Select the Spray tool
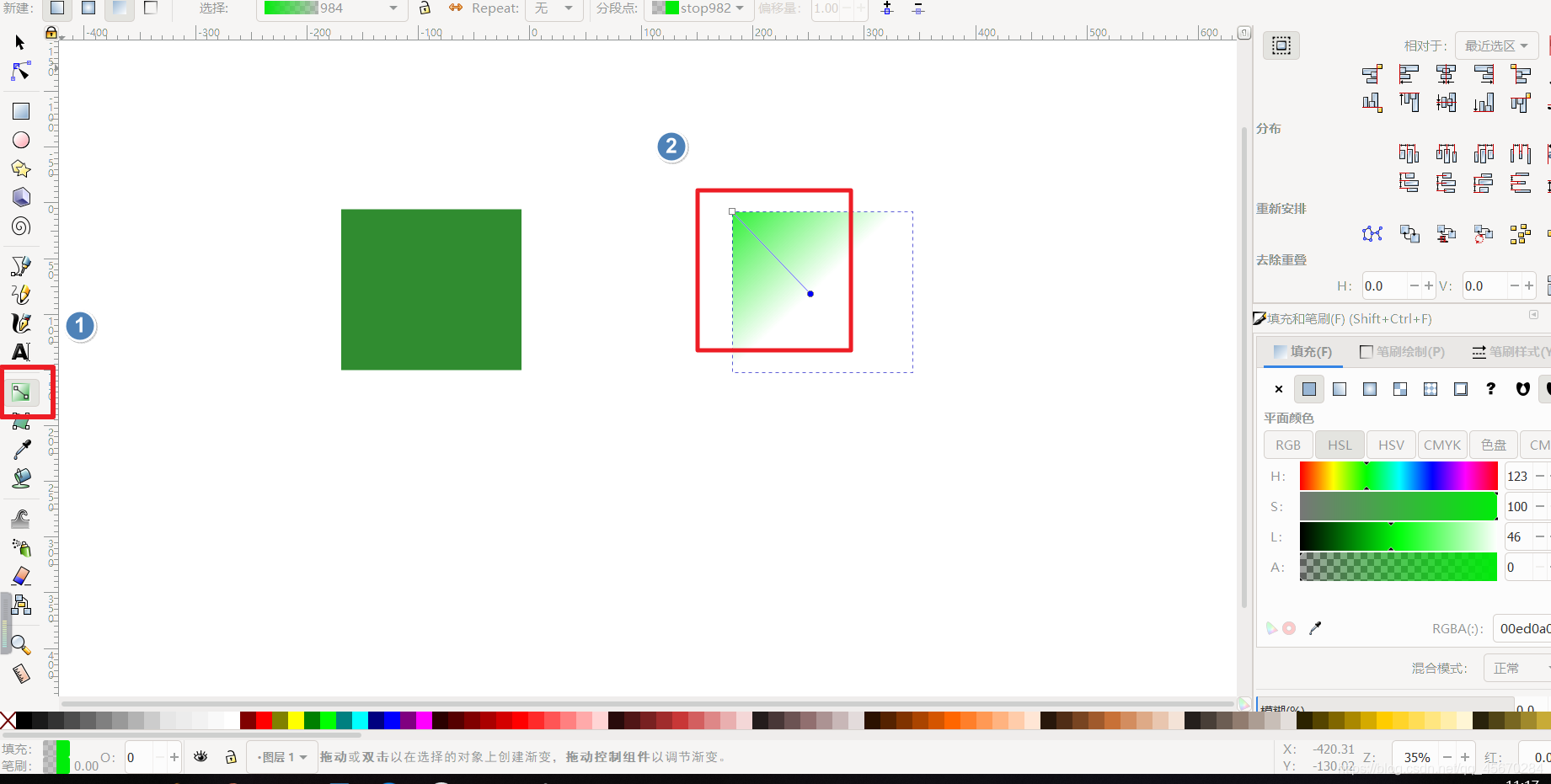The image size is (1551, 784). pyautogui.click(x=20, y=547)
